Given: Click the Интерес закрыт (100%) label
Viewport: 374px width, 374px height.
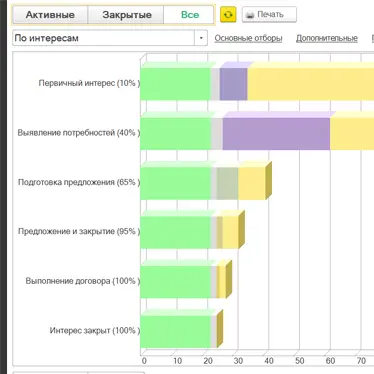Looking at the screenshot, I should [x=95, y=330].
